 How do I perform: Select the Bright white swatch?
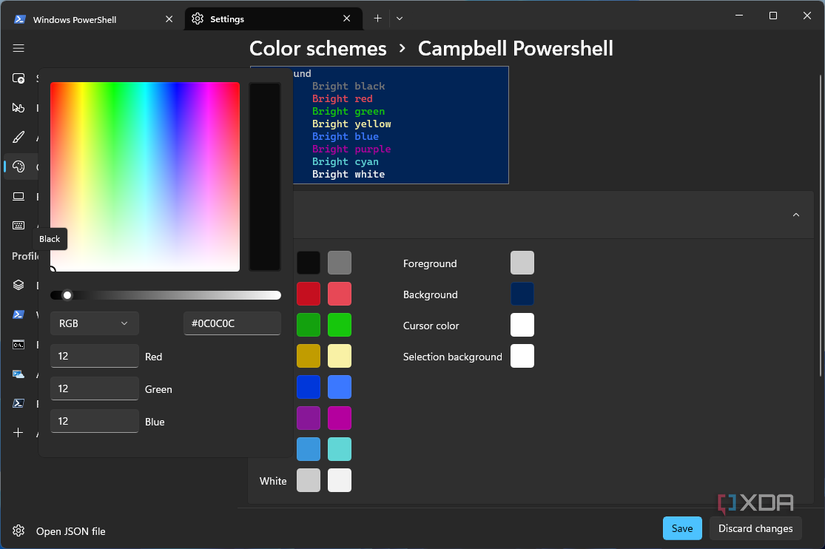pos(339,480)
